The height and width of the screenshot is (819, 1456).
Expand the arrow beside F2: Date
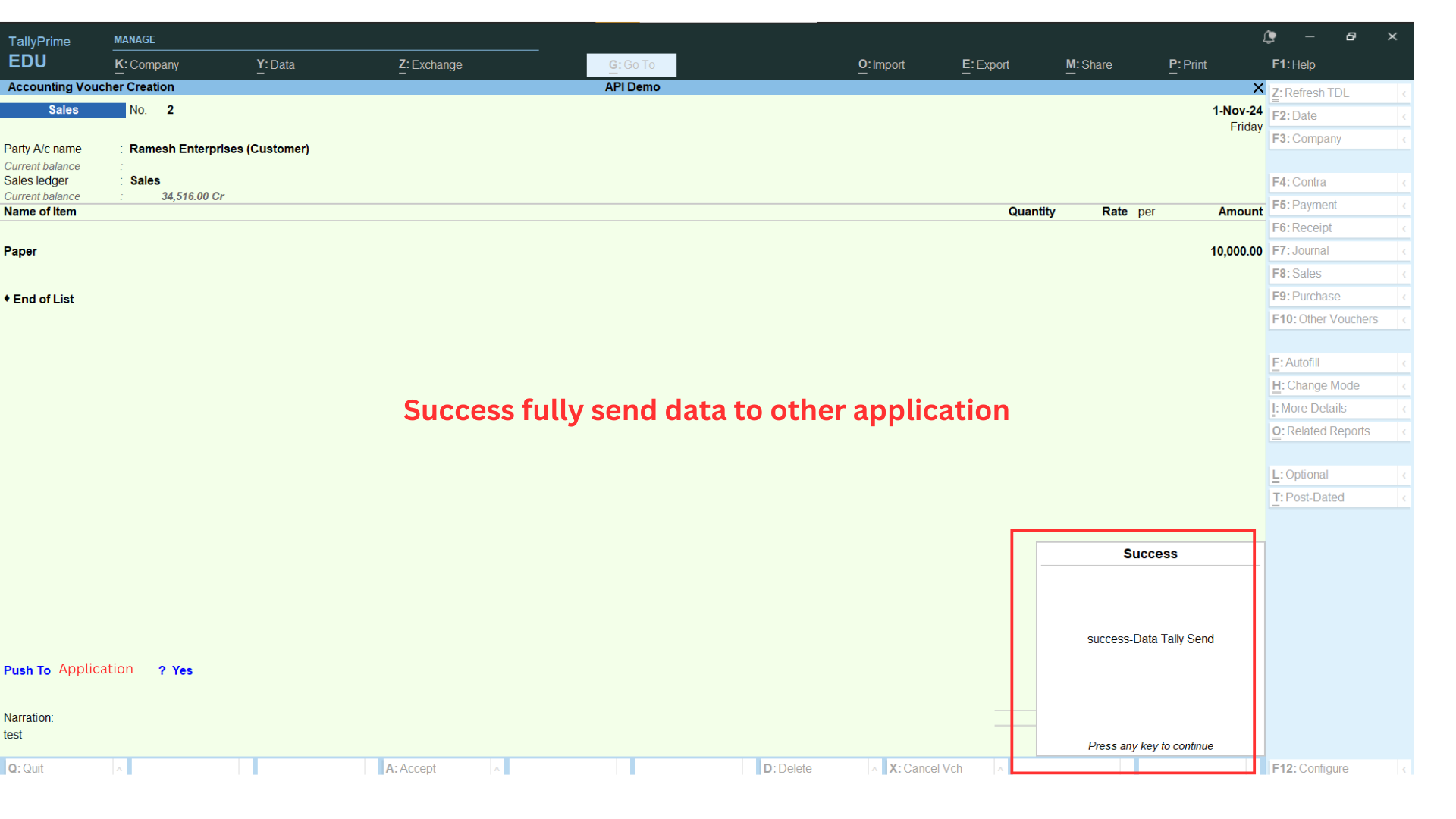coord(1404,116)
